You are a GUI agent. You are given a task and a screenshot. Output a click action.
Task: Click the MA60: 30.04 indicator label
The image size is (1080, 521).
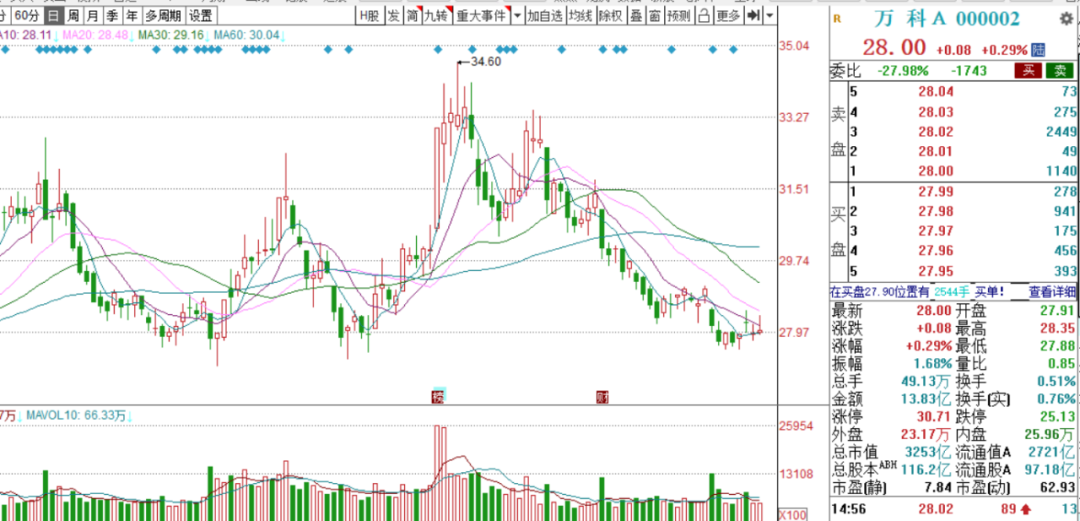(247, 34)
